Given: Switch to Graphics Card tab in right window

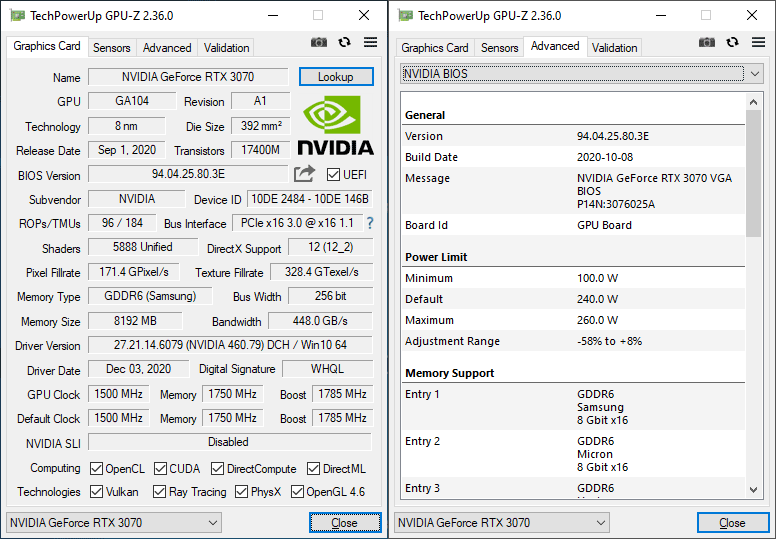Looking at the screenshot, I should pyautogui.click(x=435, y=48).
